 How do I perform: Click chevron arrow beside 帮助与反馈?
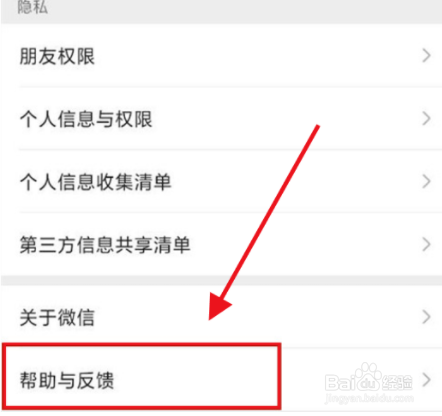click(x=426, y=380)
